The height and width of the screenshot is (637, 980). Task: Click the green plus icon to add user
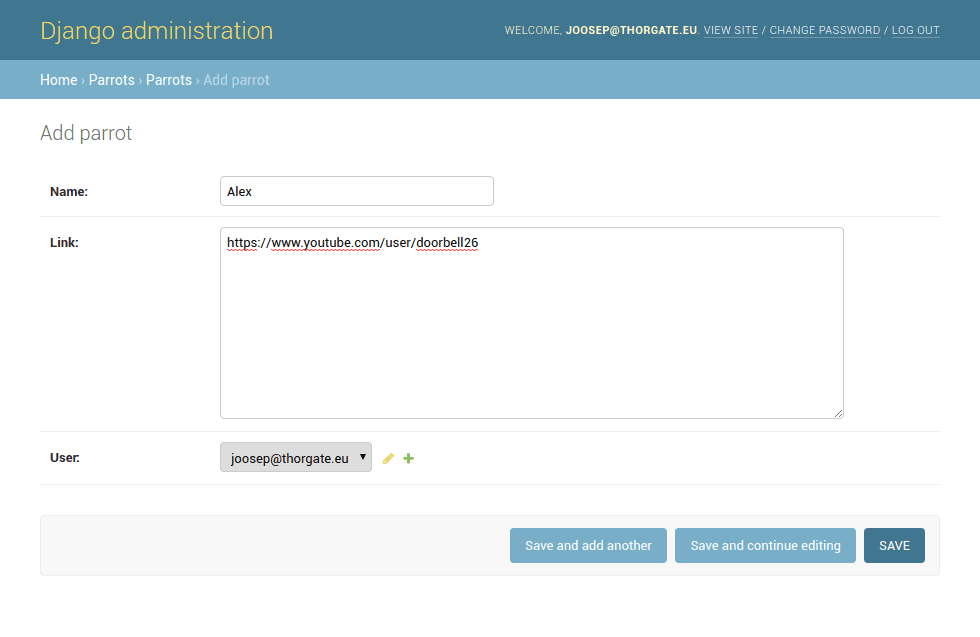408,458
